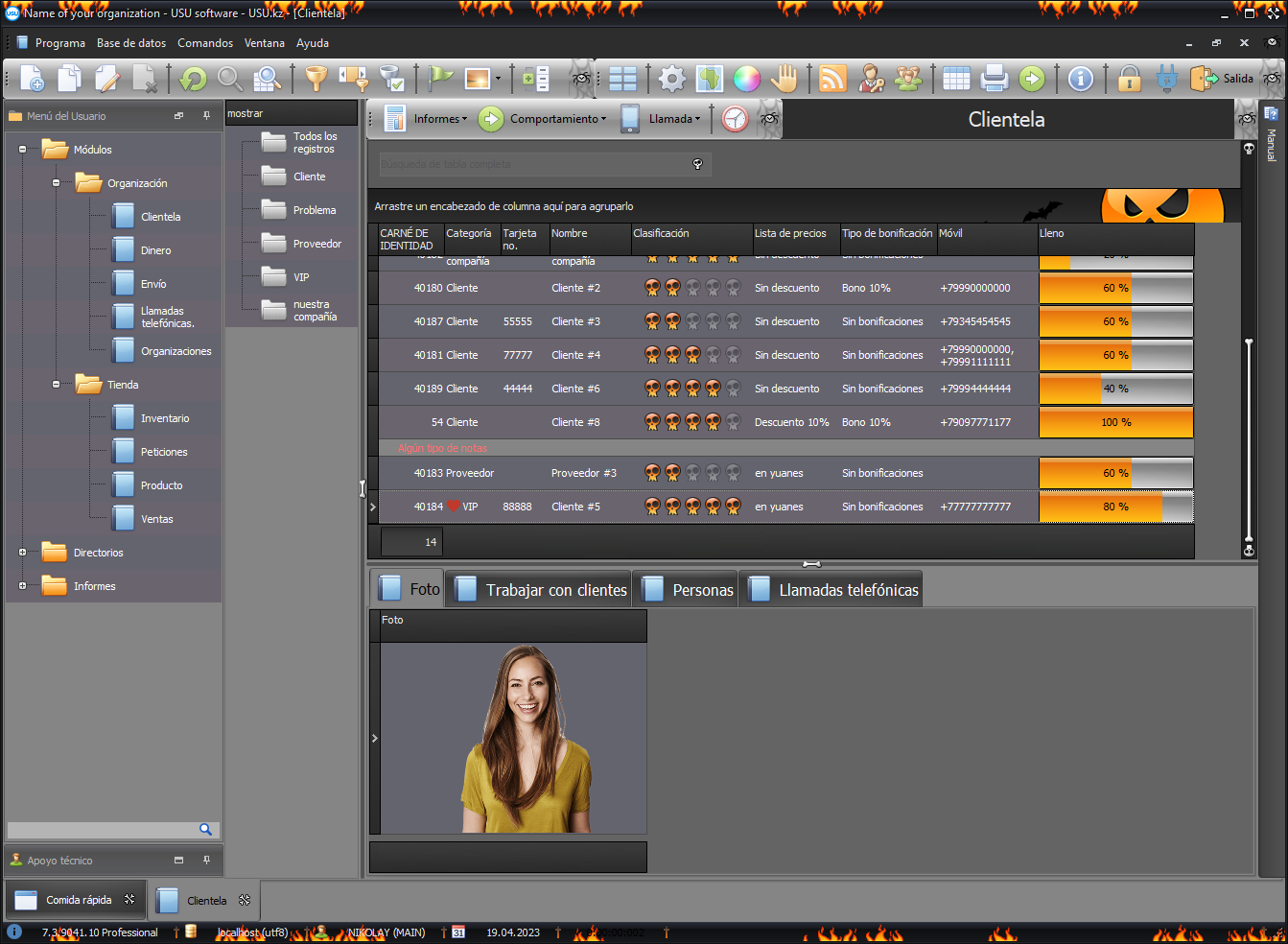Filter by the Proveedor folder
The image size is (1288, 944).
301,244
